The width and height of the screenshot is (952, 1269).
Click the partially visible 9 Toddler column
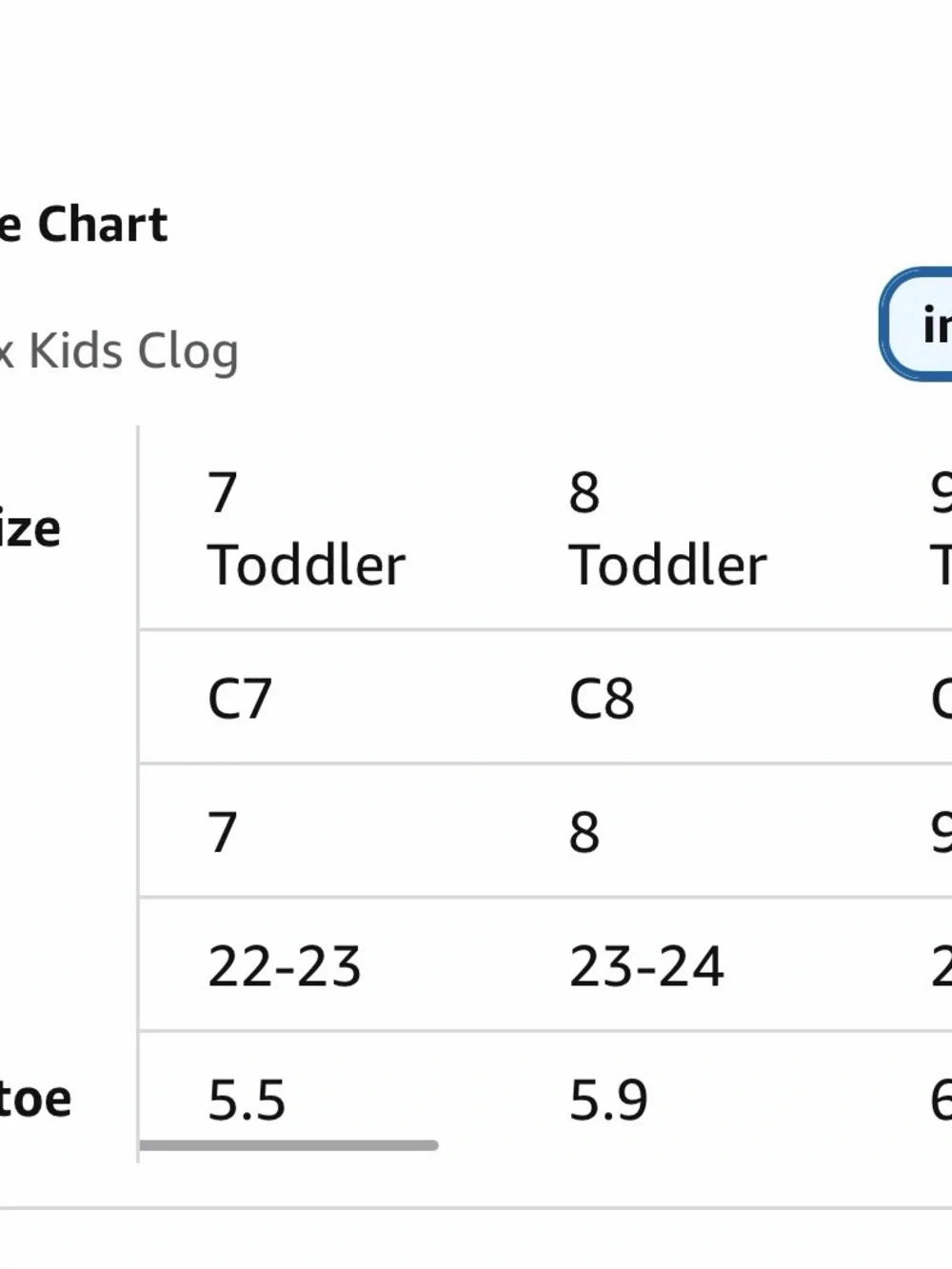(941, 528)
